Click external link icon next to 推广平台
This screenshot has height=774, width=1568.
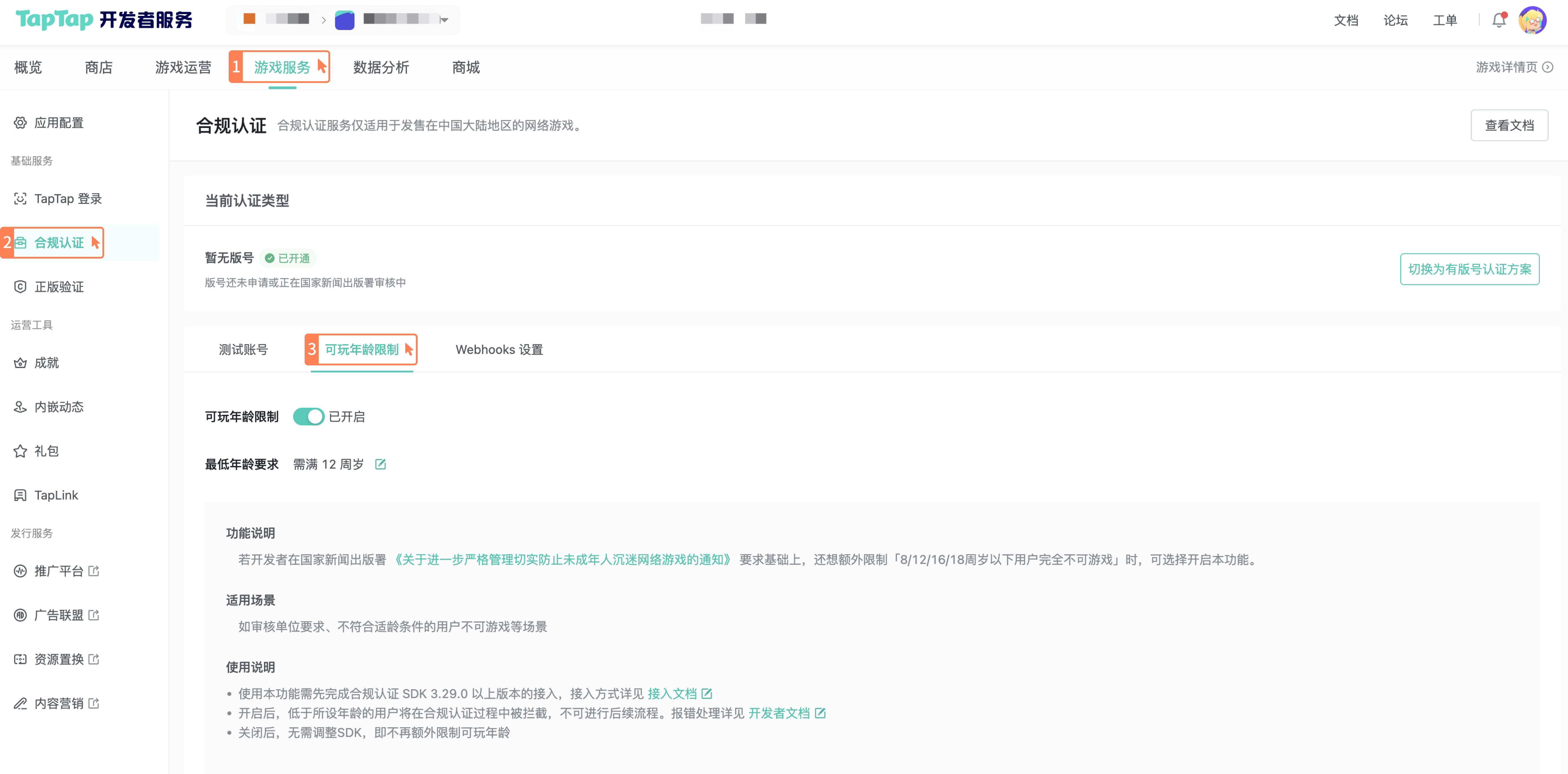tap(94, 571)
